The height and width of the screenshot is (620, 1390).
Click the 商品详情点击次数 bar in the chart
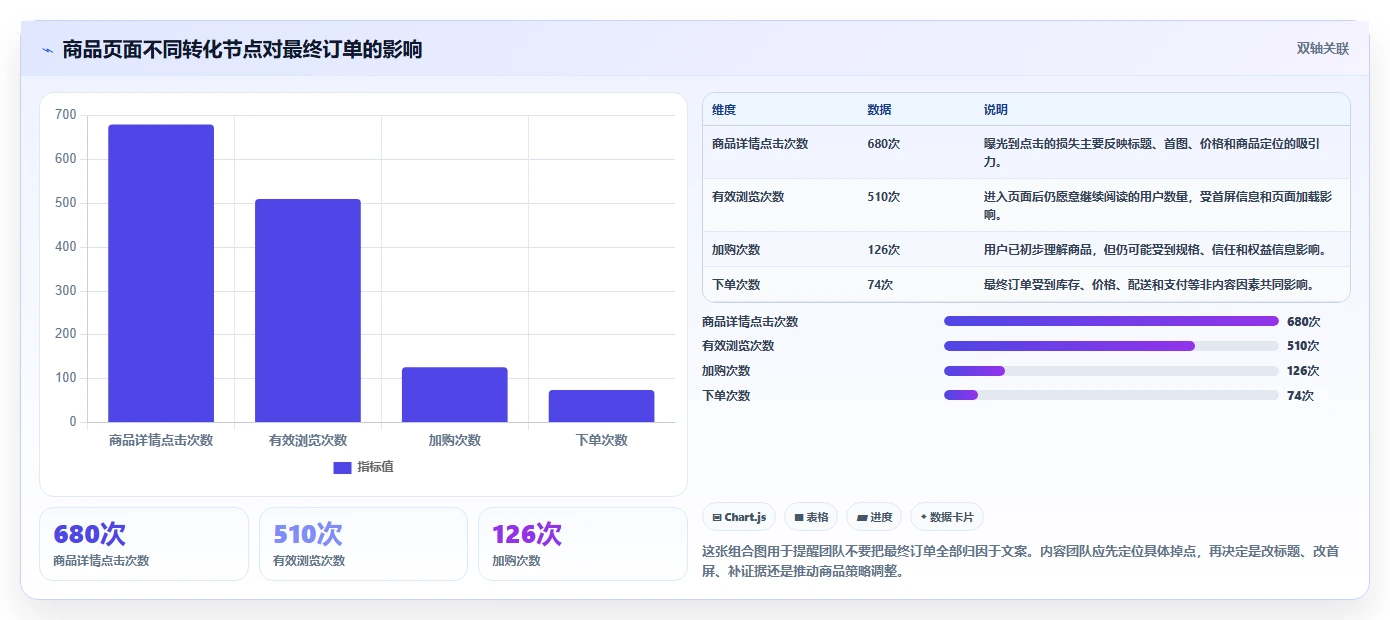click(x=161, y=273)
